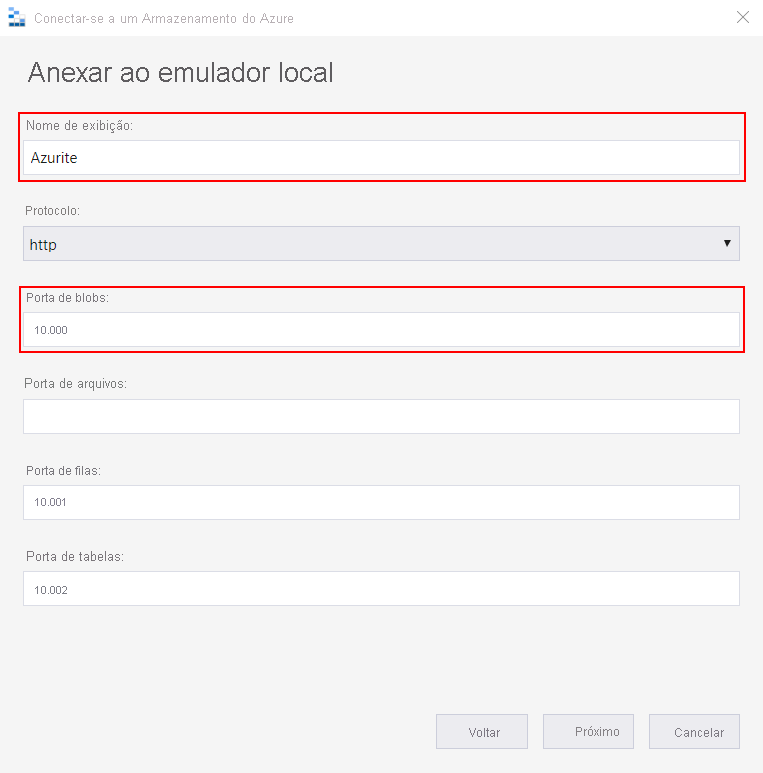The height and width of the screenshot is (773, 763).
Task: Cancel the dialog with Cancelar
Action: pyautogui.click(x=694, y=732)
